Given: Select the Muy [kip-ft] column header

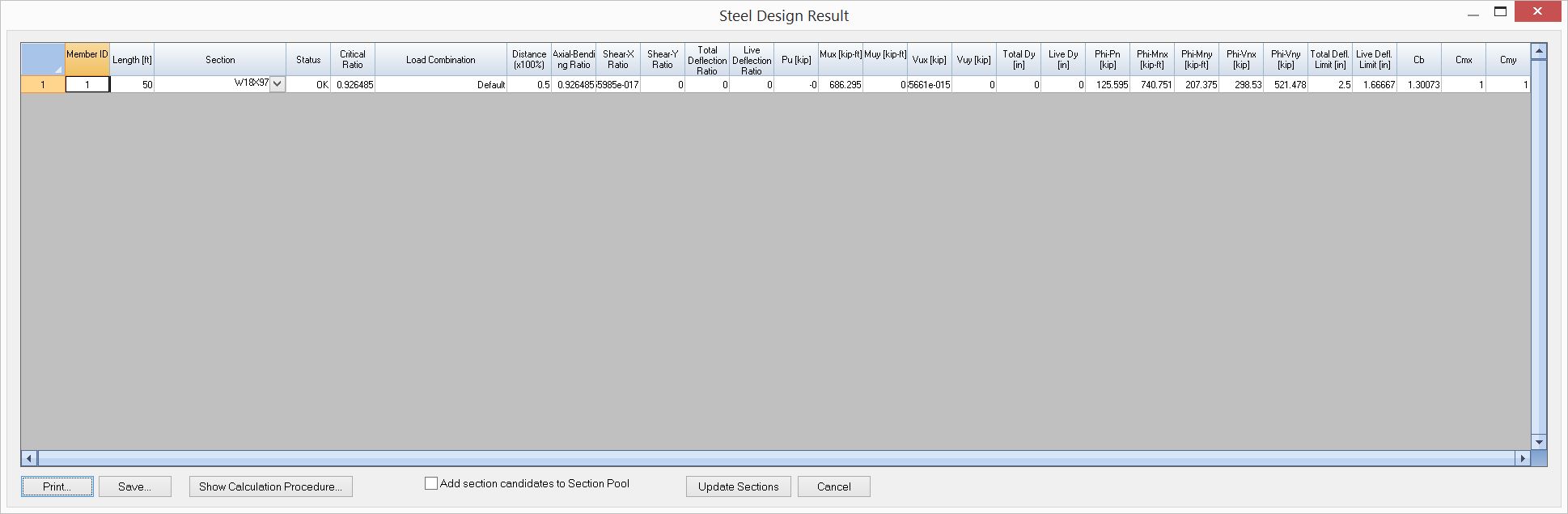Looking at the screenshot, I should (885, 60).
